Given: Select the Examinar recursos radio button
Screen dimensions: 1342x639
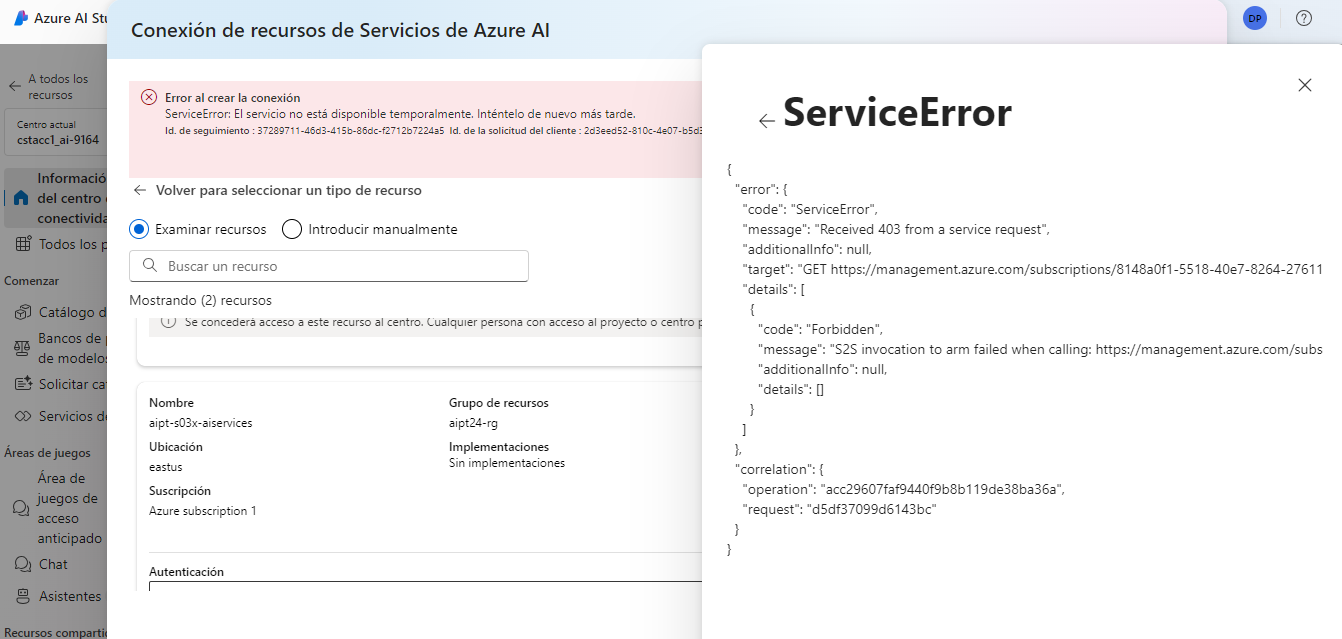Looking at the screenshot, I should [139, 229].
